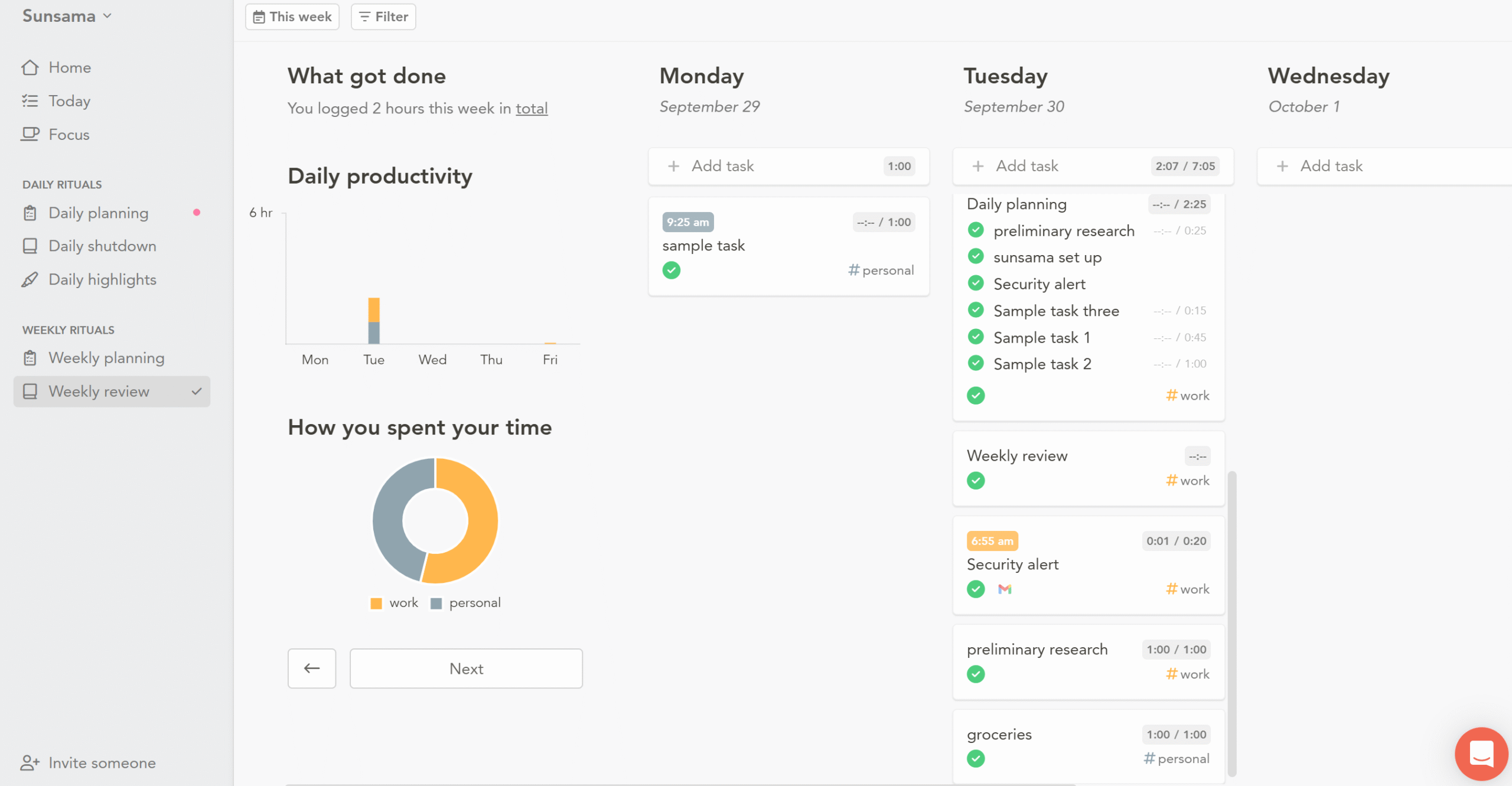Open the Intercom chat bubble icon
This screenshot has width=1512, height=786.
coord(1481,754)
